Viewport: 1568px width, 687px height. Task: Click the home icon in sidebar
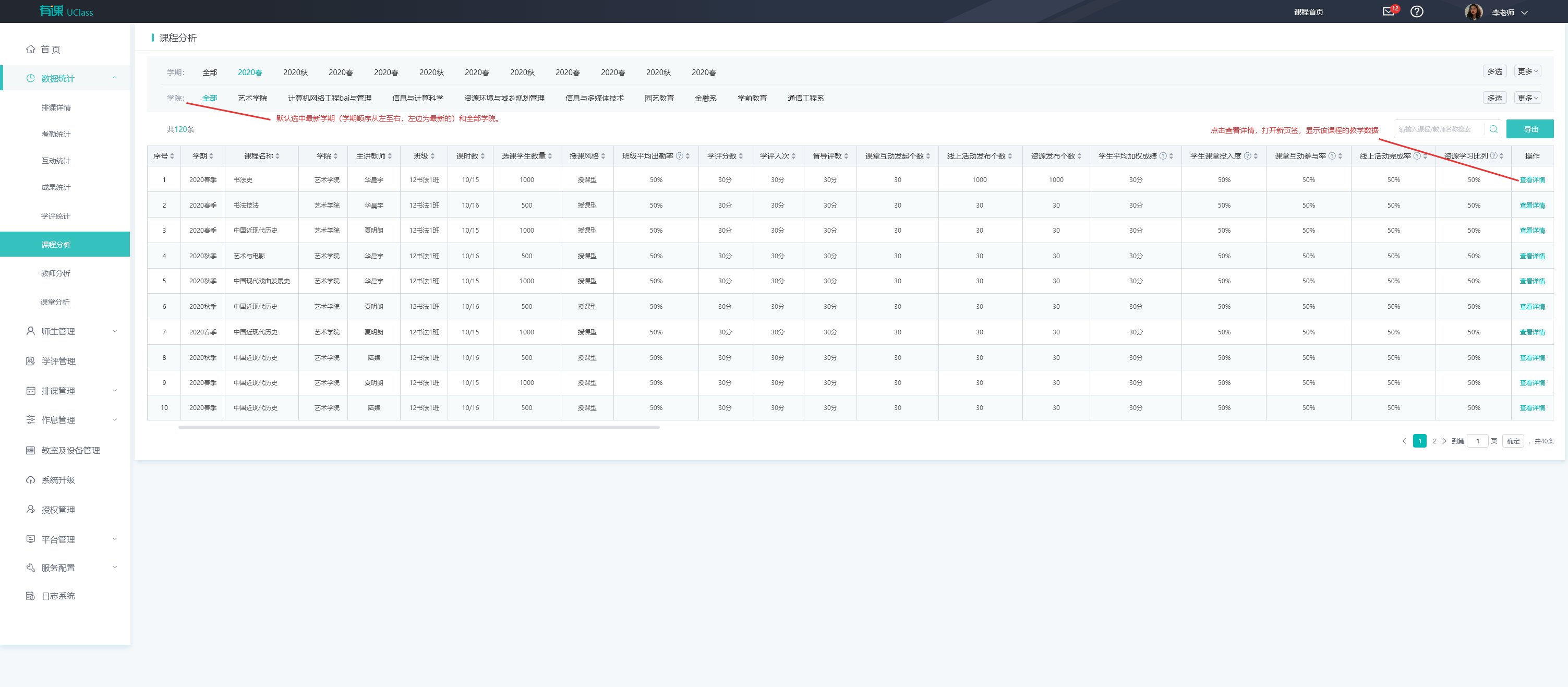pos(30,49)
